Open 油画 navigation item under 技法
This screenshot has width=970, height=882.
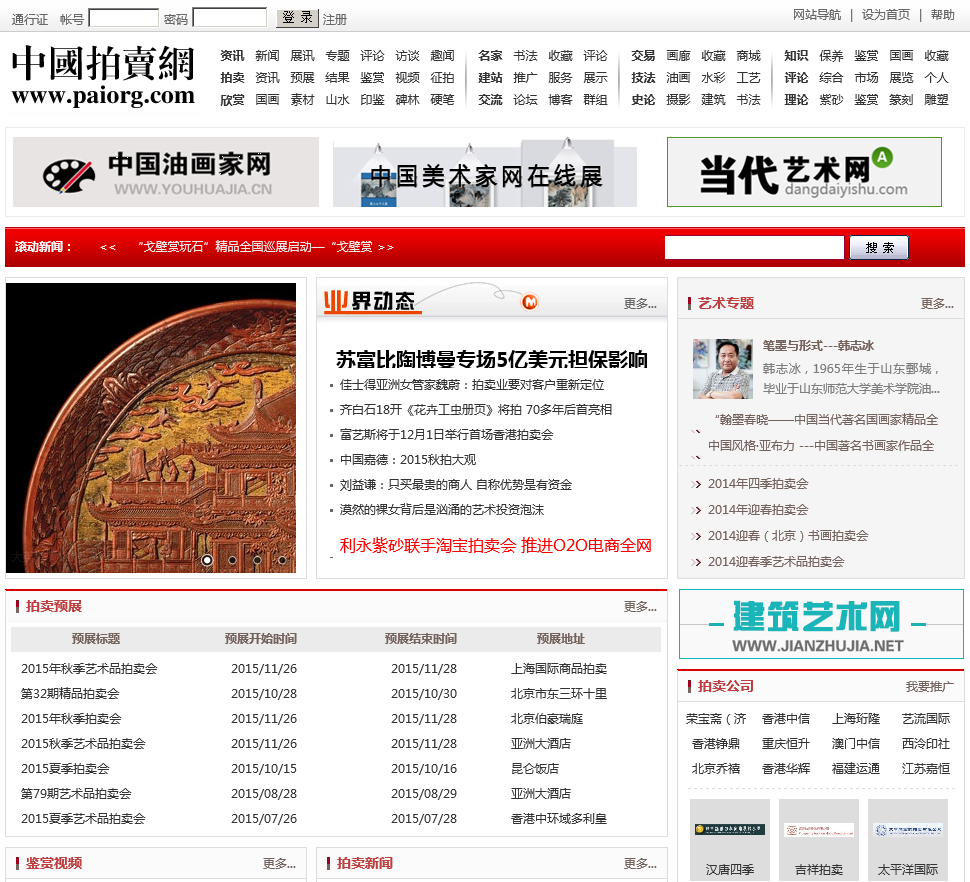[x=678, y=77]
